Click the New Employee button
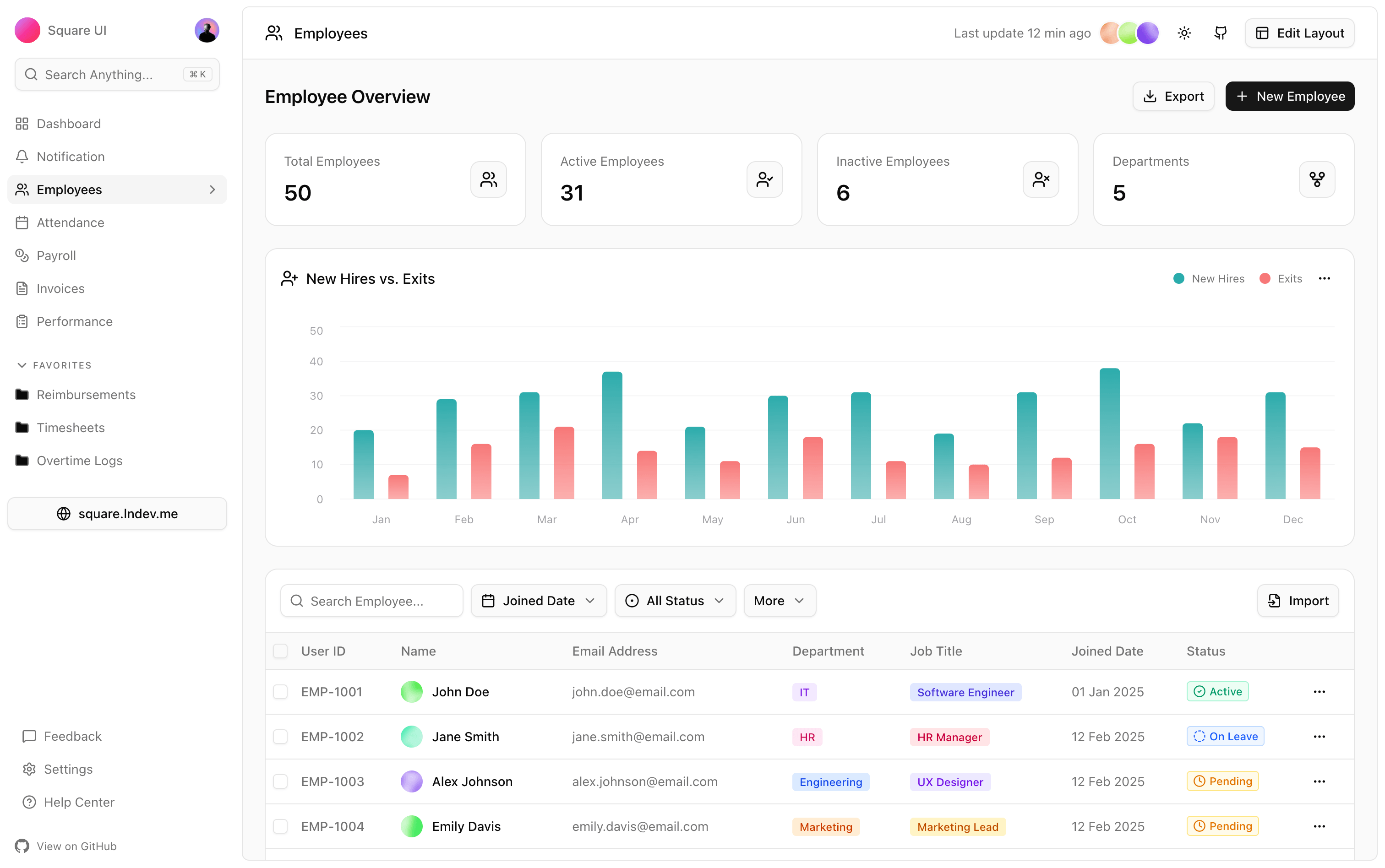The height and width of the screenshot is (868, 1385). [x=1289, y=97]
